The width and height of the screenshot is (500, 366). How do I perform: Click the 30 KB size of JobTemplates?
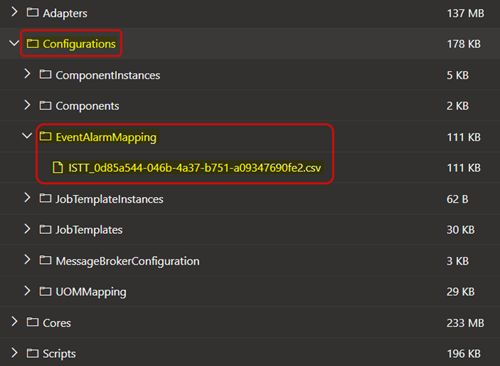pyautogui.click(x=461, y=230)
